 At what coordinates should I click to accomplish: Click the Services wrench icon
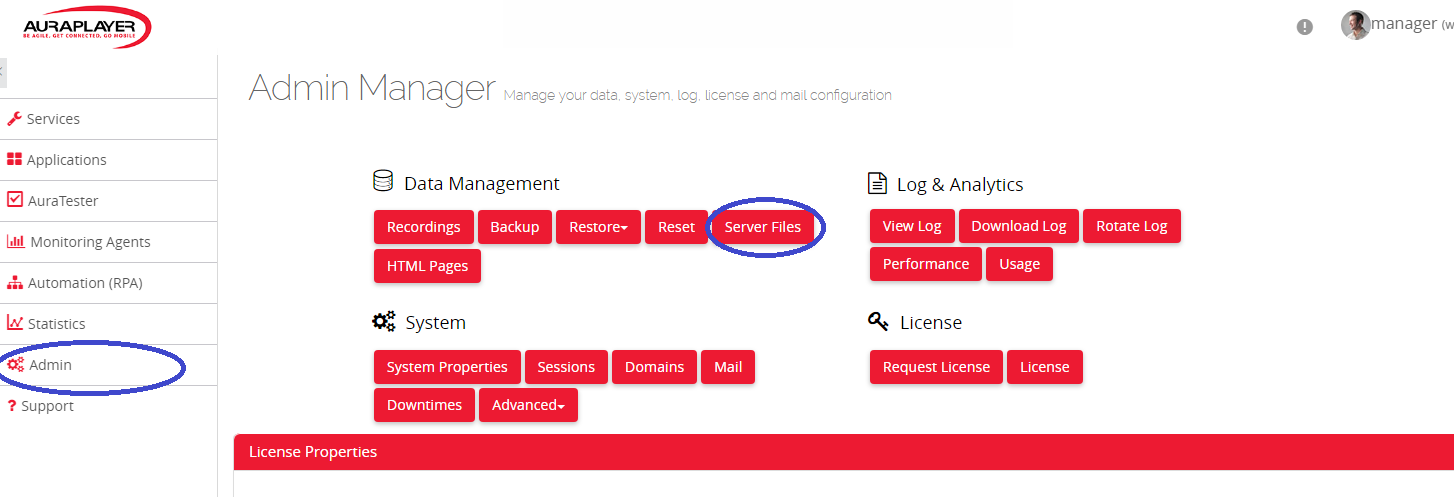click(x=14, y=119)
